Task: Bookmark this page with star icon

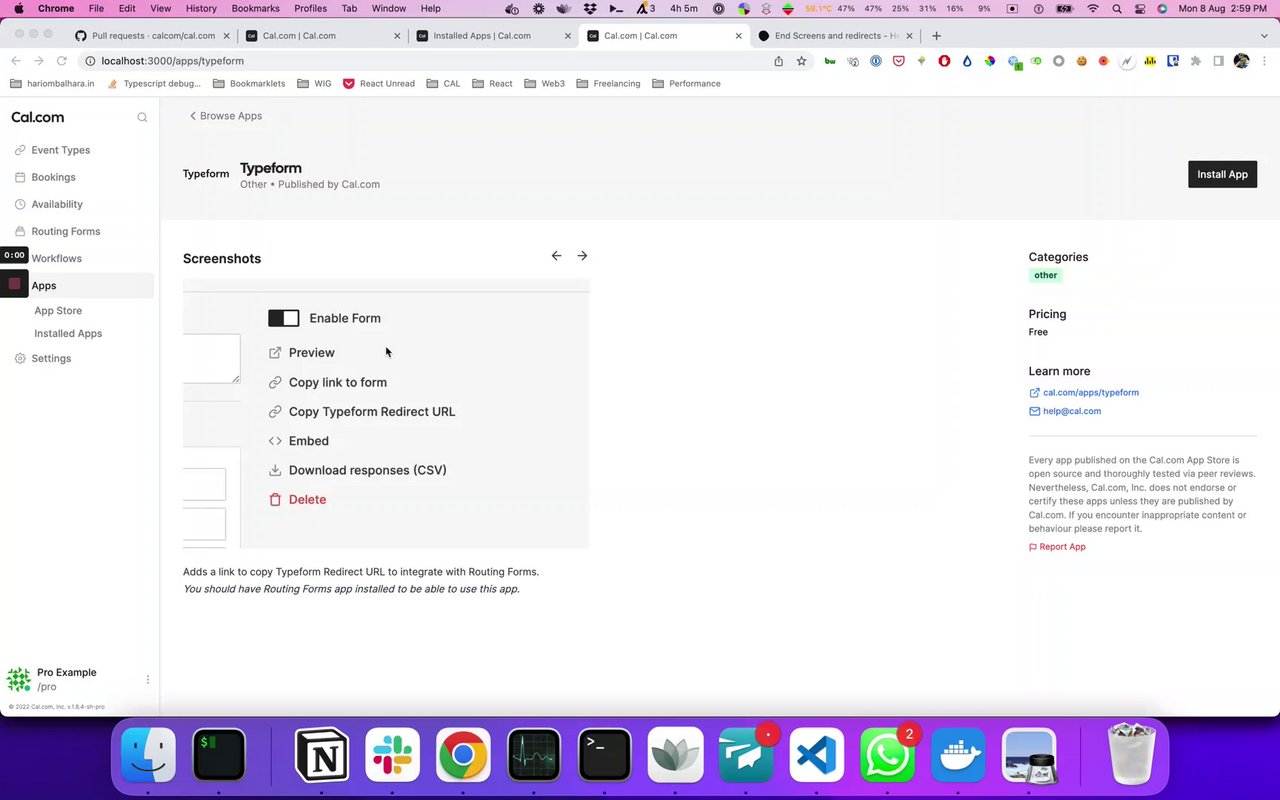Action: coord(801,61)
